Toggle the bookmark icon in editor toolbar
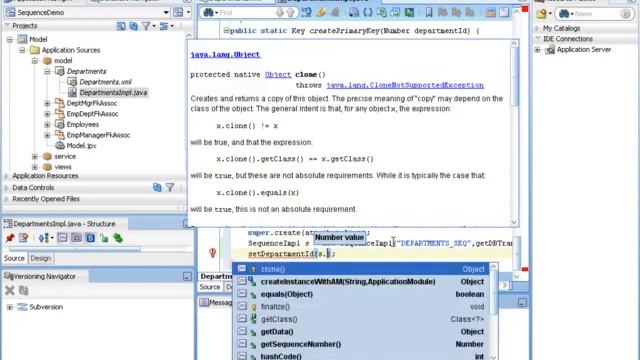The image size is (640, 360). tap(429, 13)
